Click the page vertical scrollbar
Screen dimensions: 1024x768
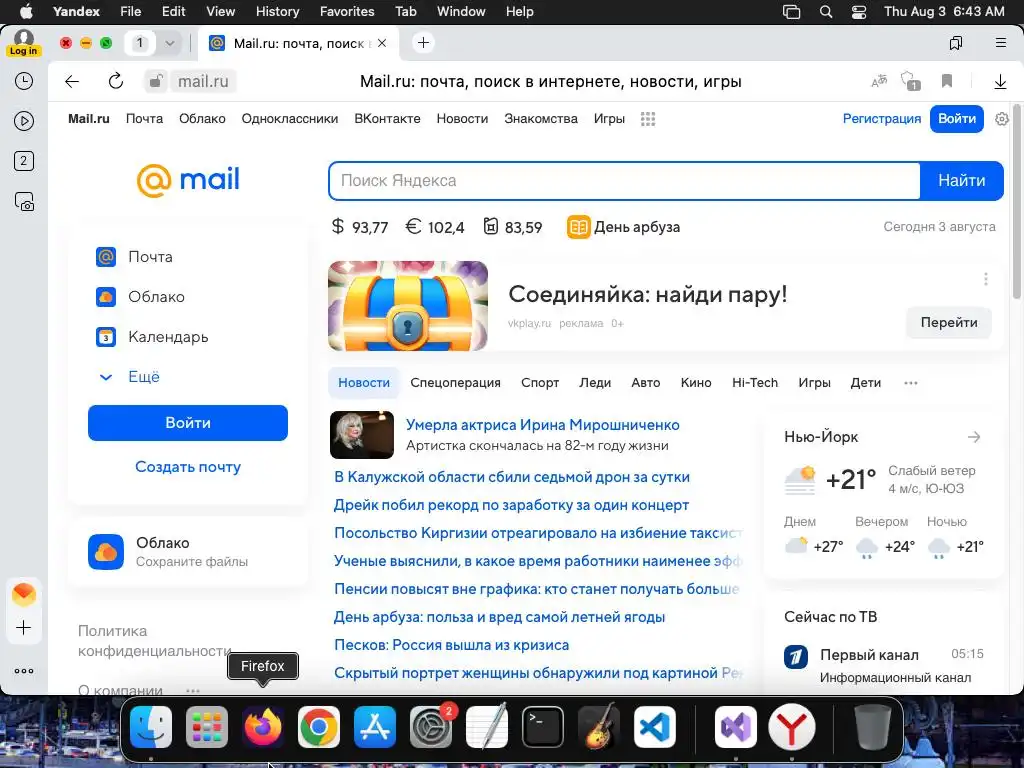[x=1017, y=200]
